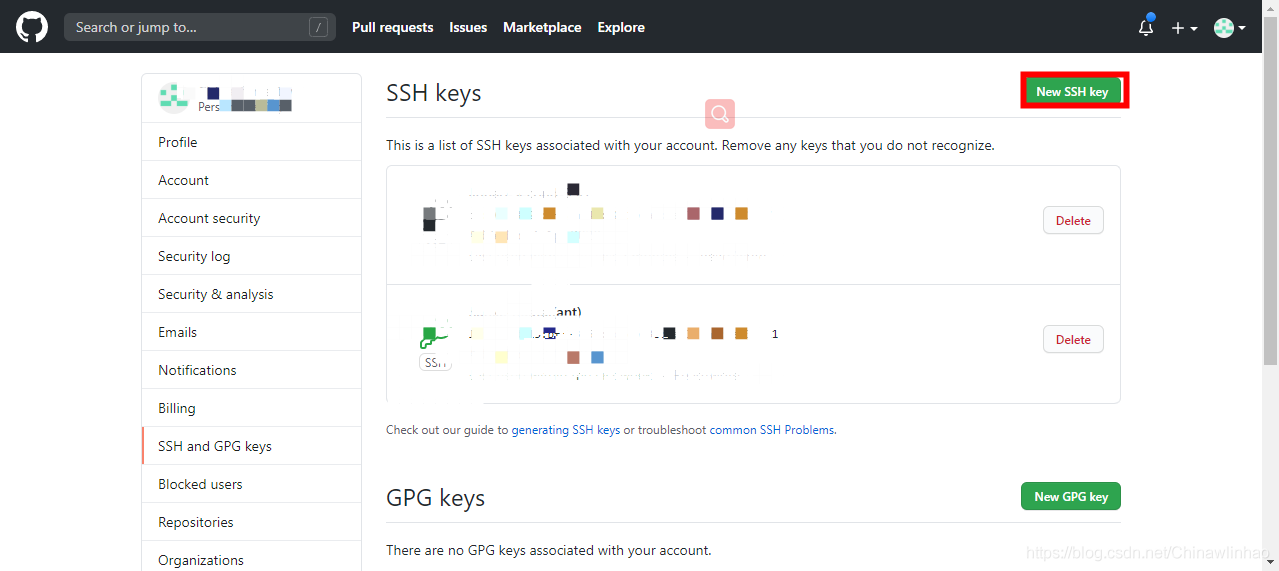Open the common SSH Problems link
Screen dimensions: 1279x571
772,430
